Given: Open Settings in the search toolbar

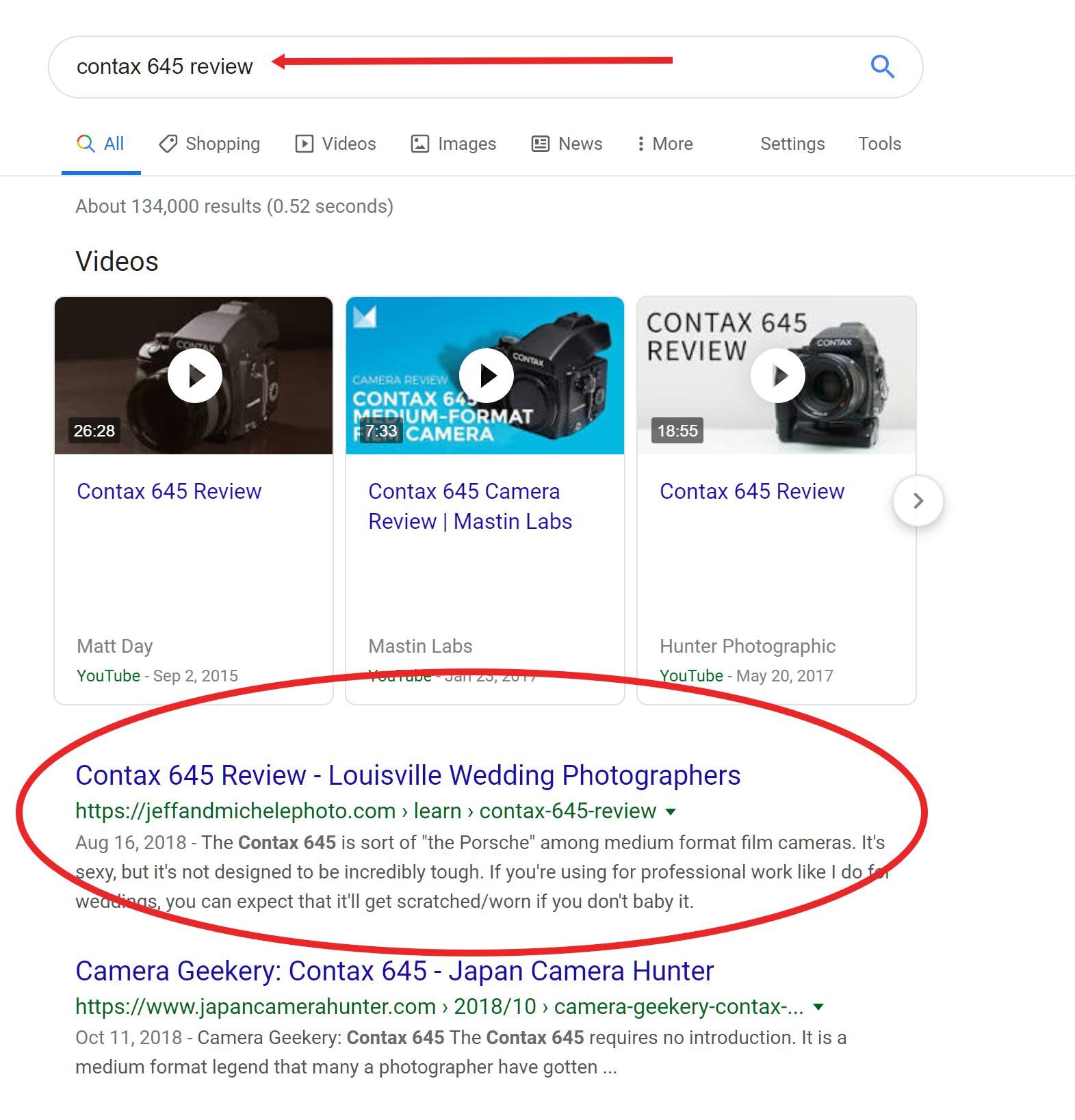Looking at the screenshot, I should click(792, 144).
